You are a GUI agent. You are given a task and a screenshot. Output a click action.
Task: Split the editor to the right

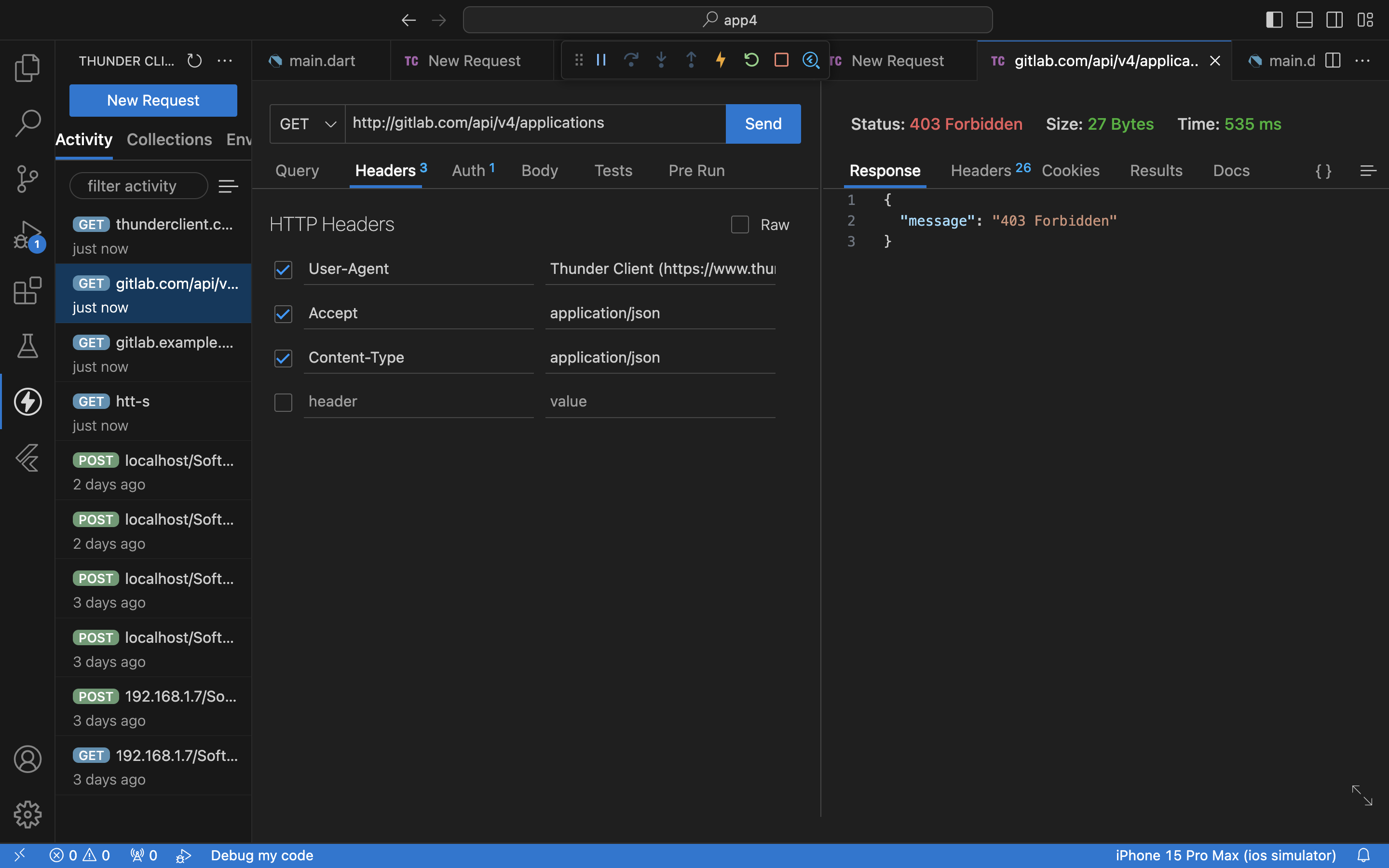1333,60
